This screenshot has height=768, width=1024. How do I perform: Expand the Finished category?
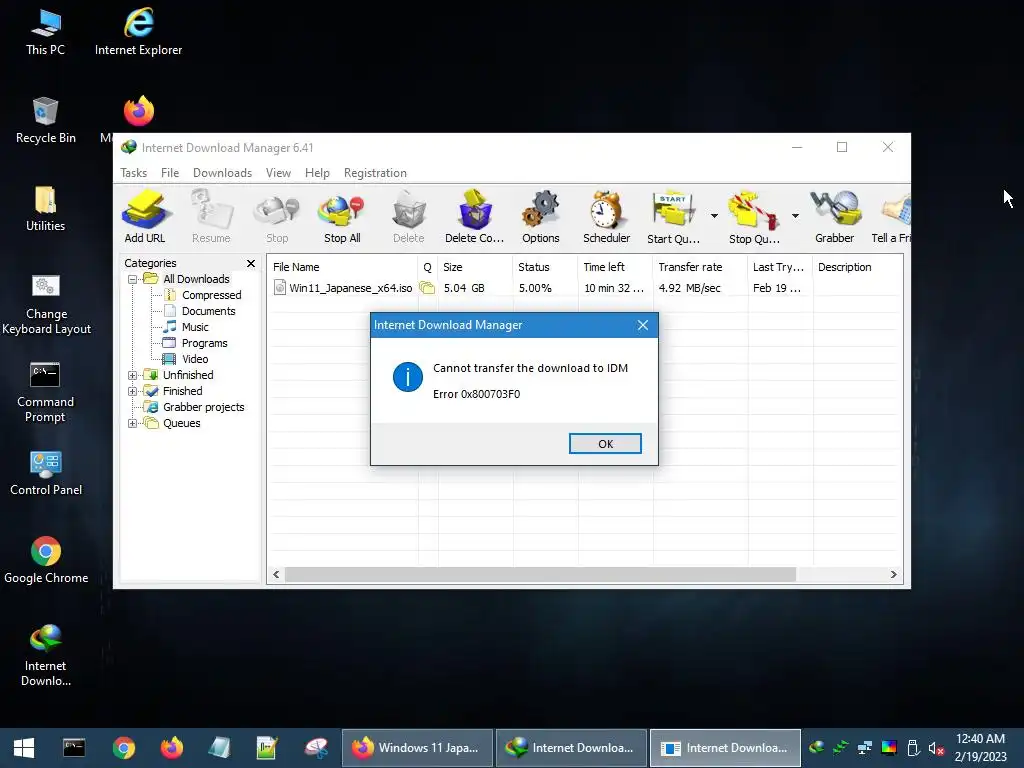(x=133, y=391)
